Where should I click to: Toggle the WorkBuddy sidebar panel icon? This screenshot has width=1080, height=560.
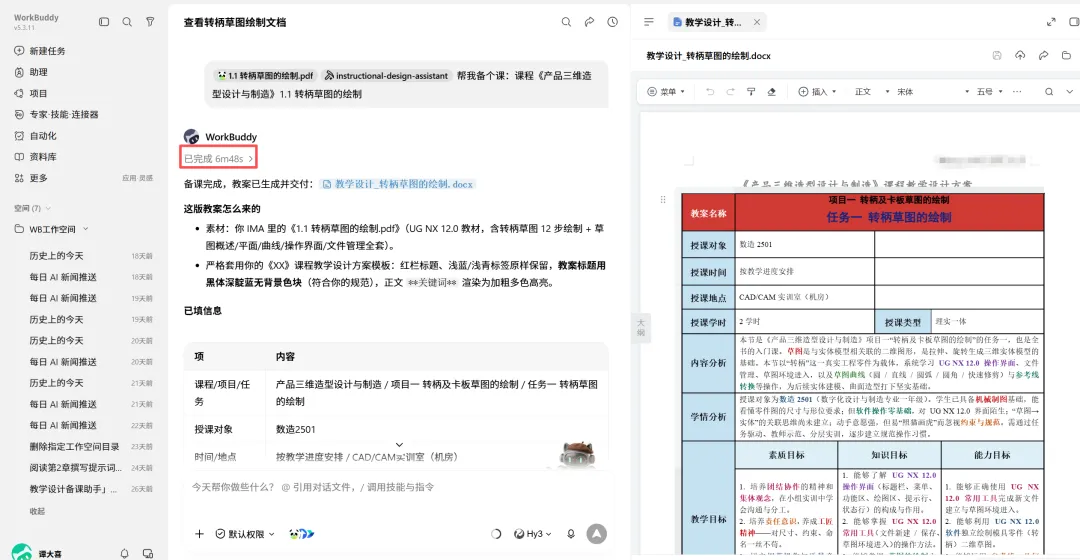[104, 22]
